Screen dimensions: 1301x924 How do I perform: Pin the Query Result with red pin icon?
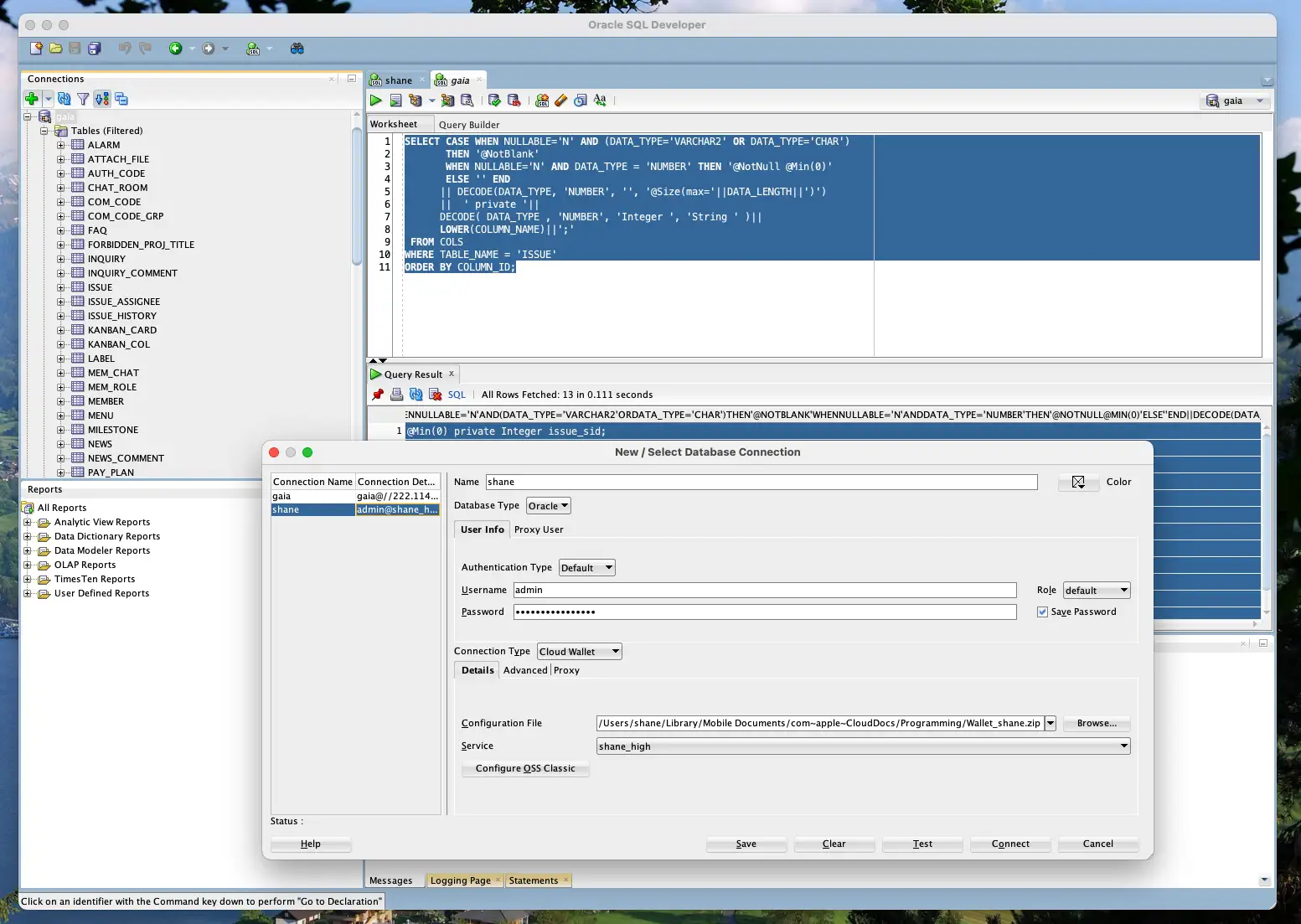pos(378,395)
